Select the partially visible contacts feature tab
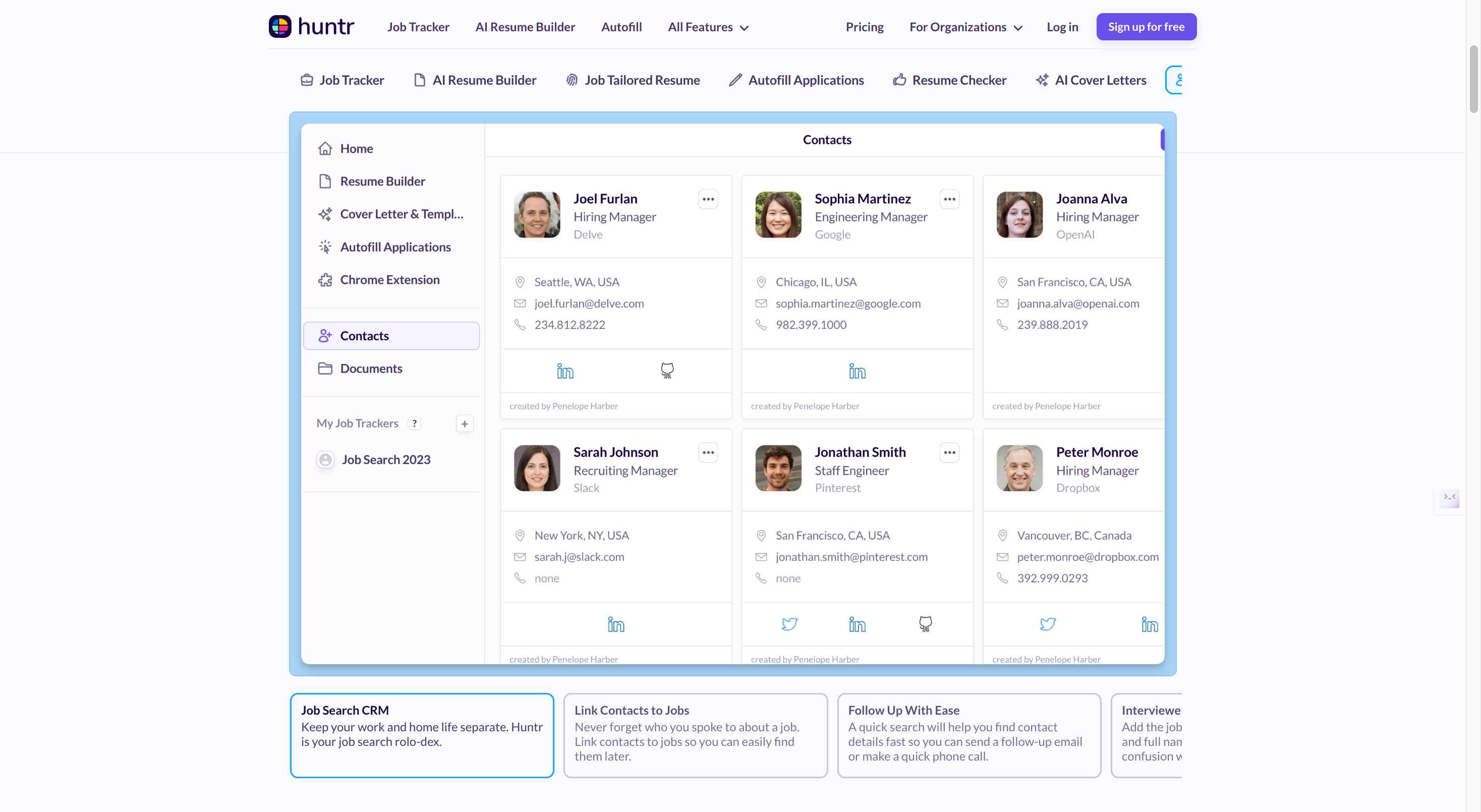 [1174, 80]
